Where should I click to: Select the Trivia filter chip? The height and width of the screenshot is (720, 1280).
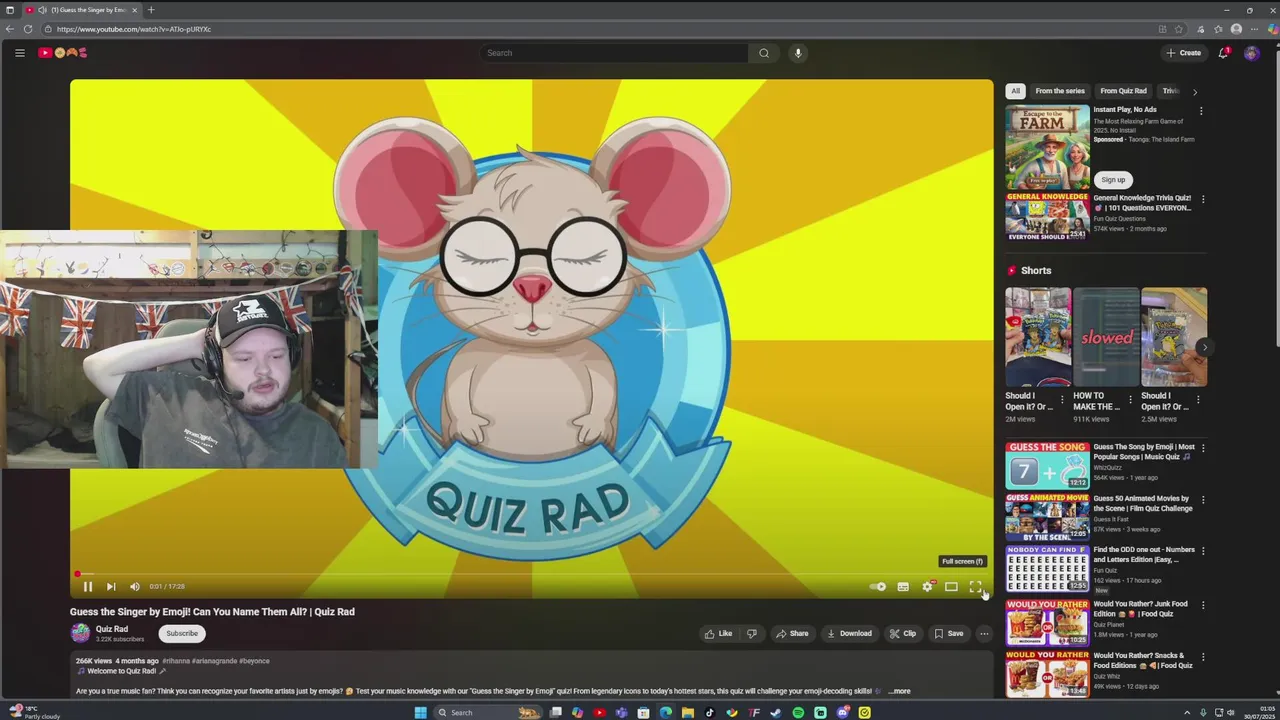coord(1170,91)
